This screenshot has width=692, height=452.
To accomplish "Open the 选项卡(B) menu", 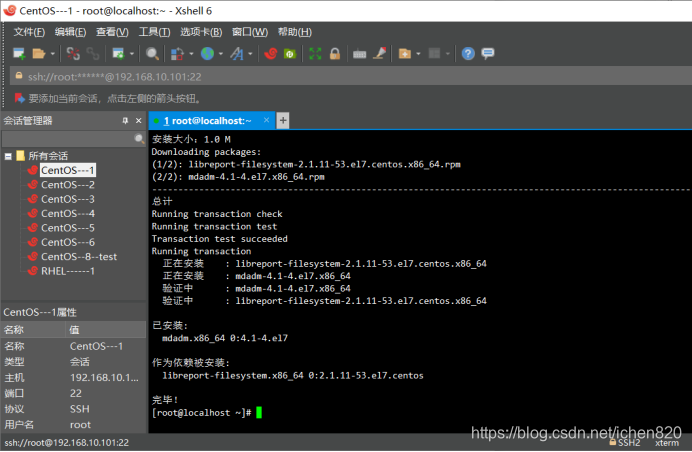I will 201,32.
